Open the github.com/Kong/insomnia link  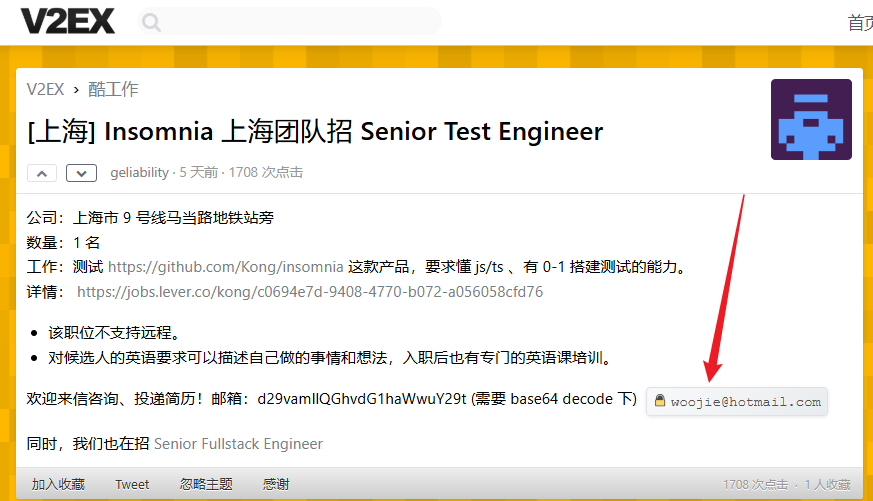click(x=225, y=267)
